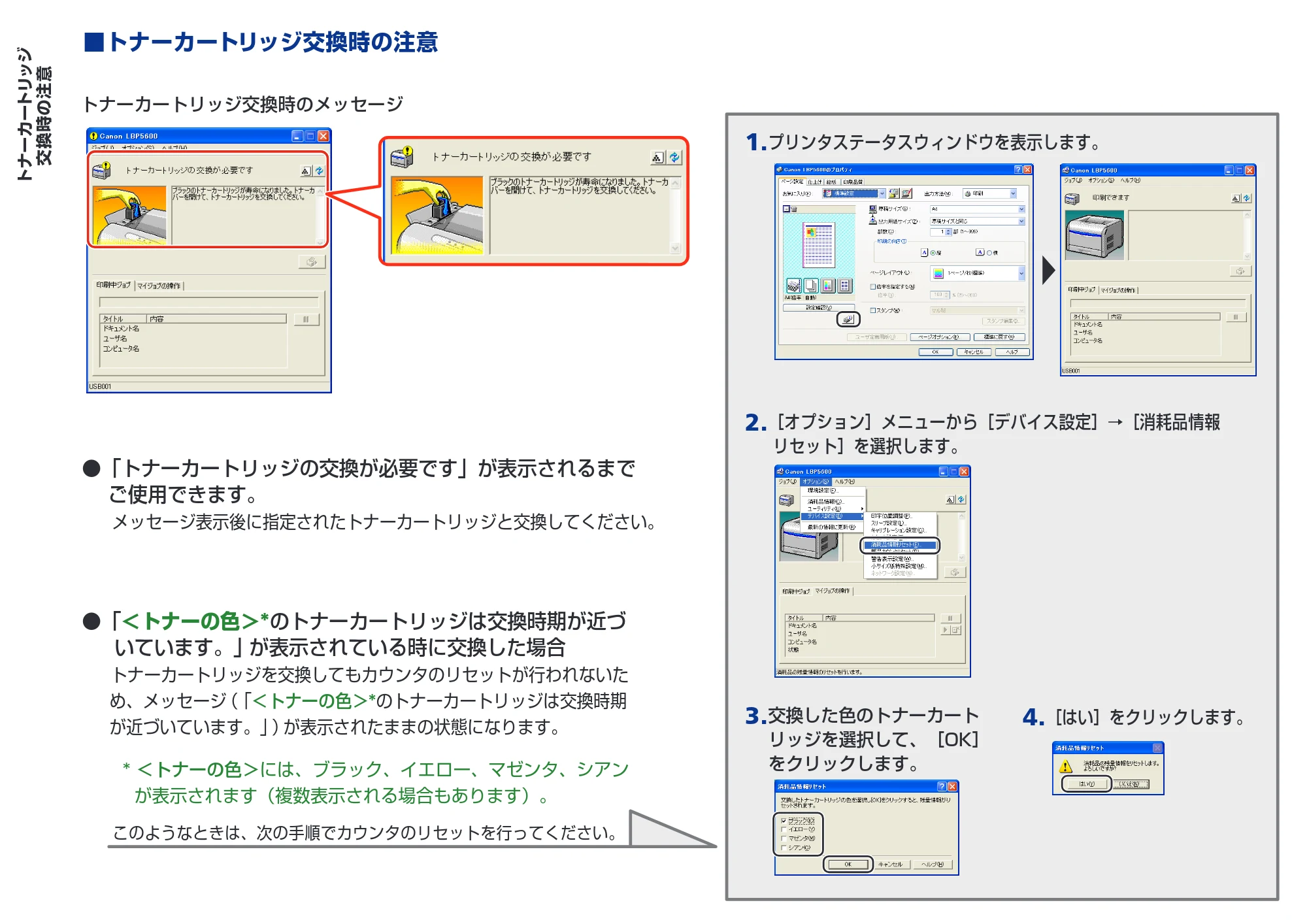
Task: Open consumables info icon in 印刷できます status window
Action: point(1236,198)
